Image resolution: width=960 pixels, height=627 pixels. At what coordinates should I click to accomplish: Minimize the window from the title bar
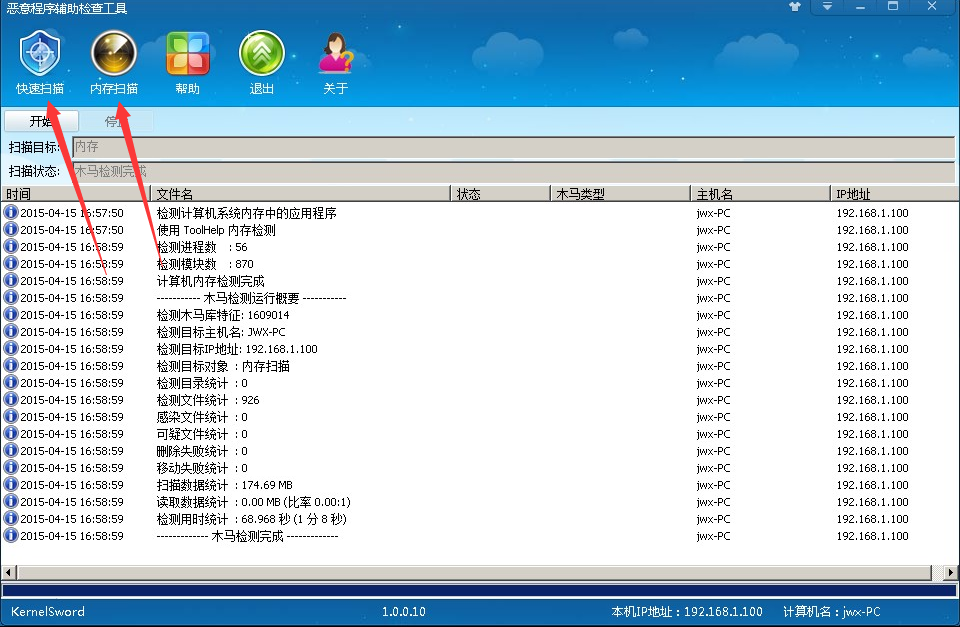click(x=860, y=7)
